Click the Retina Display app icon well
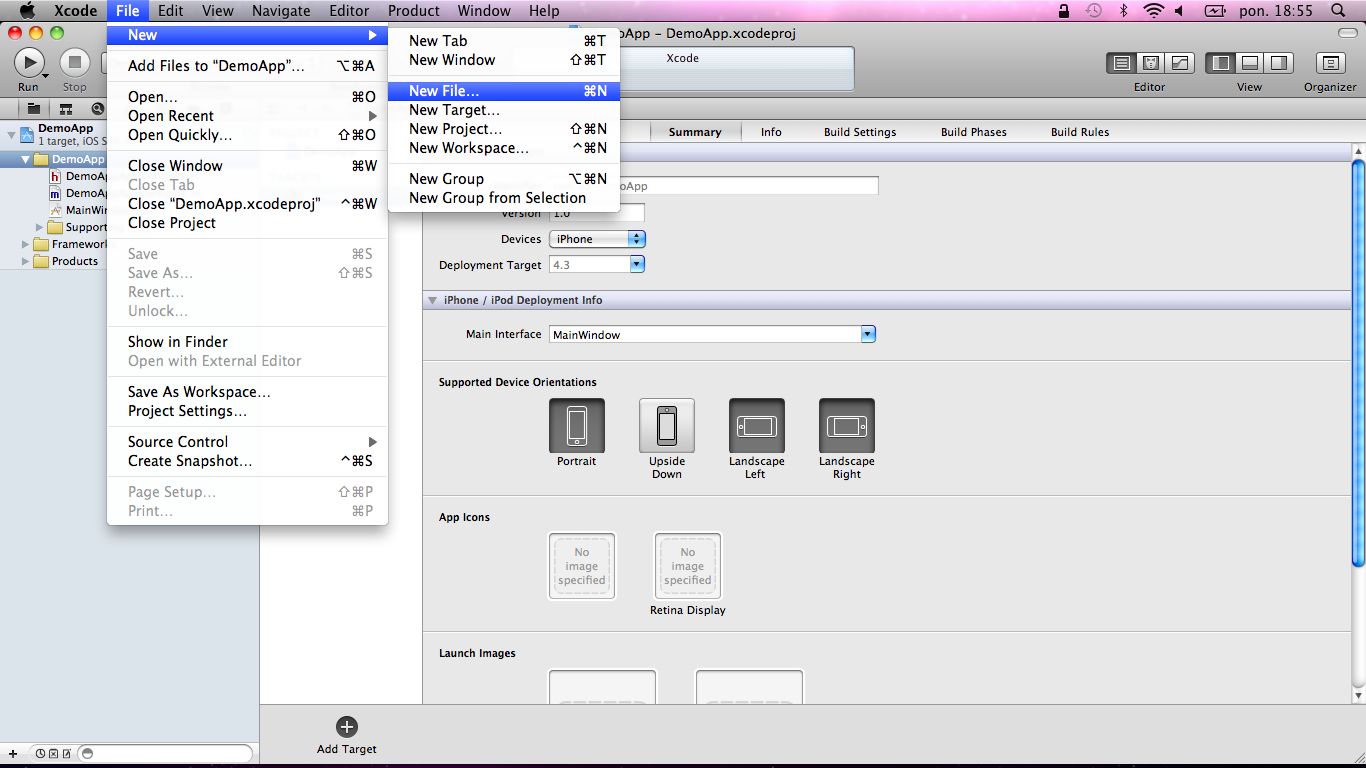Viewport: 1366px width, 768px height. point(687,566)
